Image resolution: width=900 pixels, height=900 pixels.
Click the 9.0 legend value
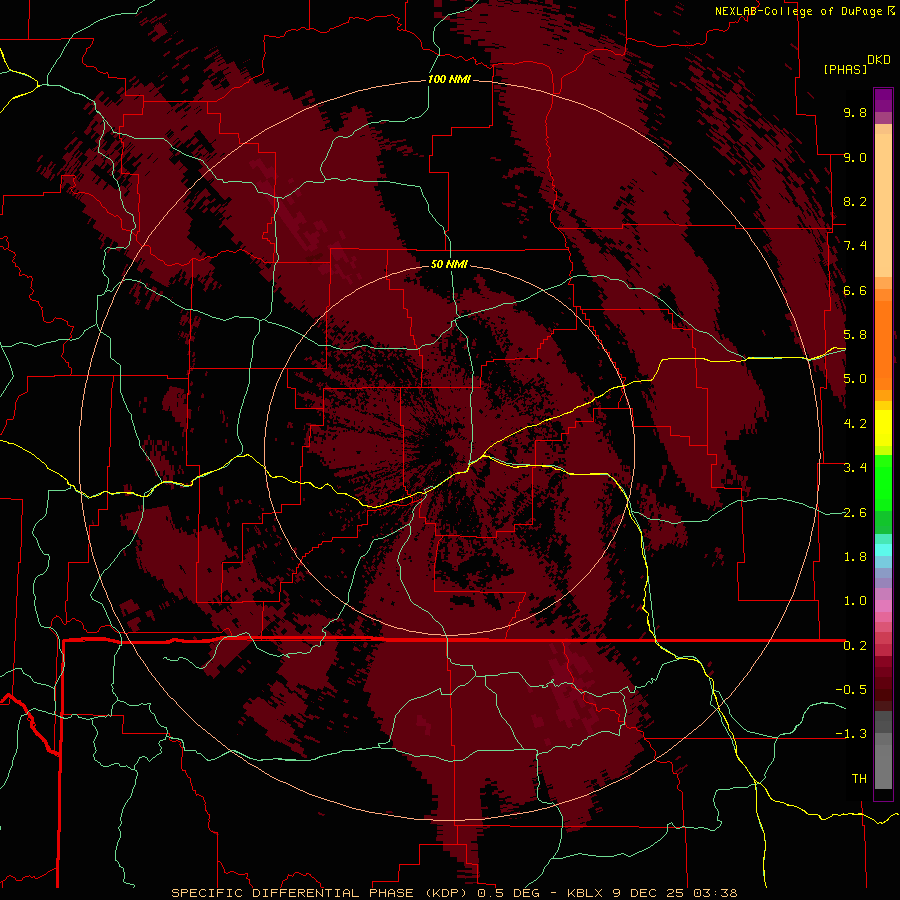point(855,157)
